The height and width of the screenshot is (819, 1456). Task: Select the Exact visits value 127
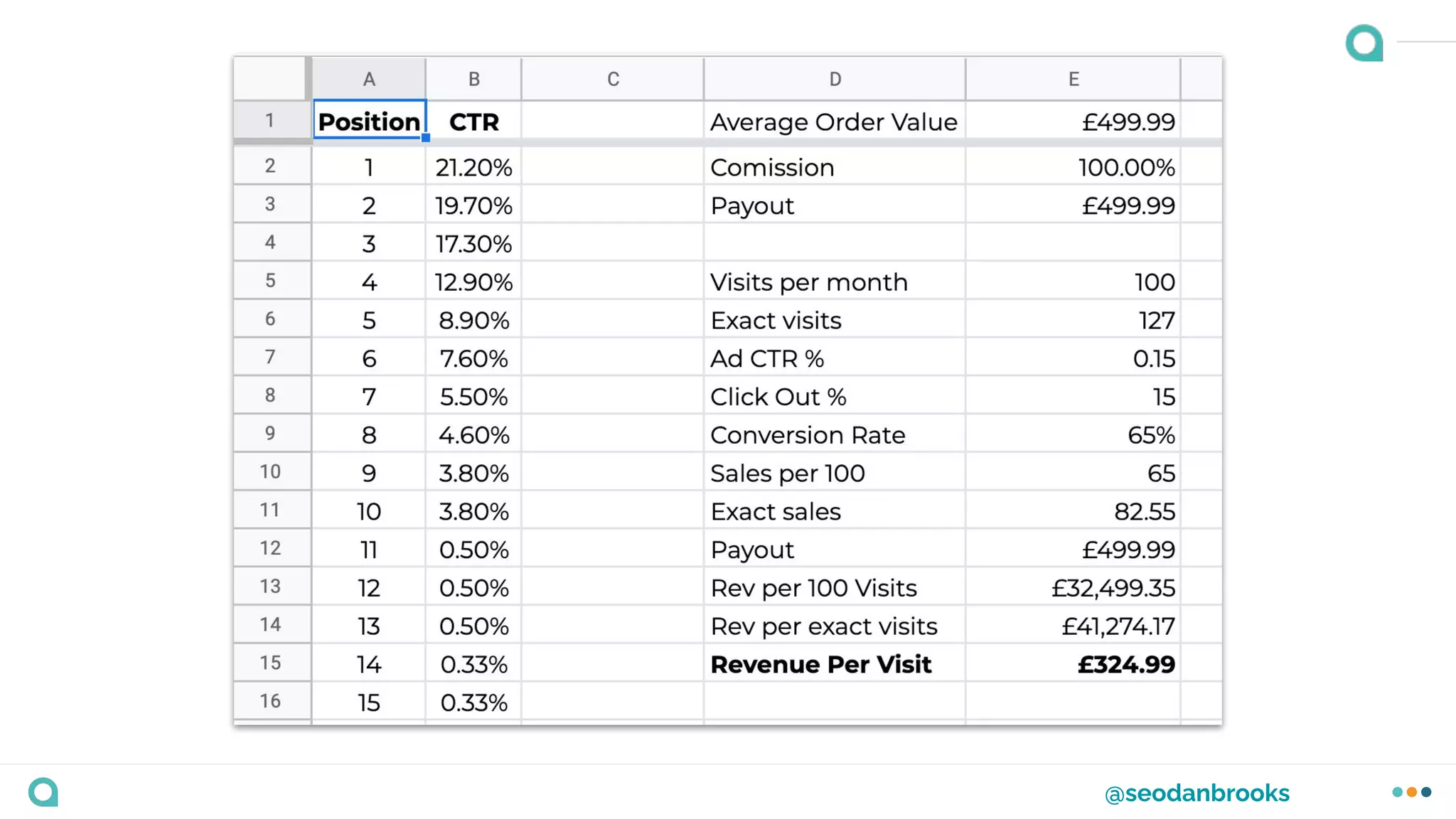pyautogui.click(x=1073, y=321)
